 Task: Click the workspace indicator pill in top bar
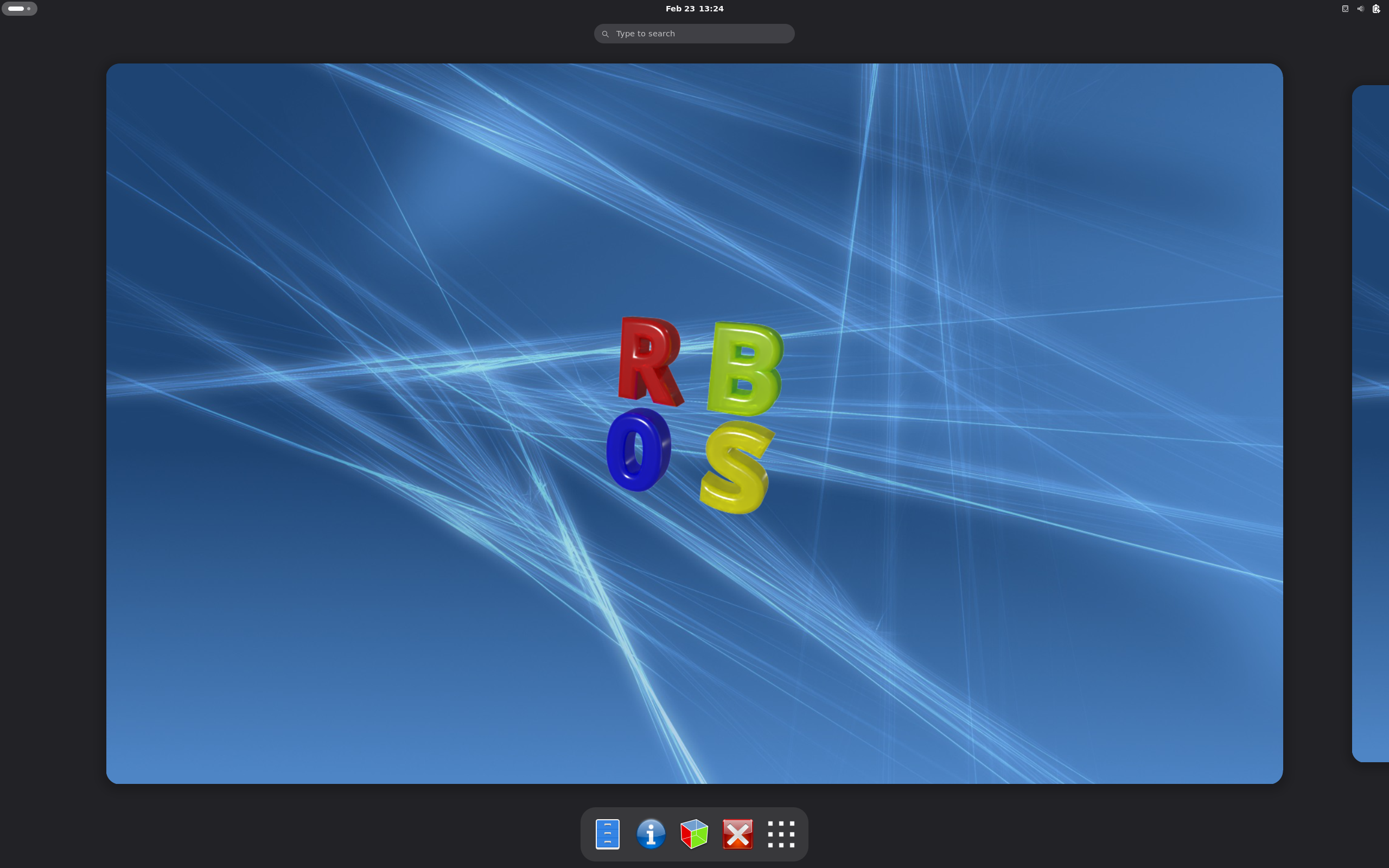(20, 9)
